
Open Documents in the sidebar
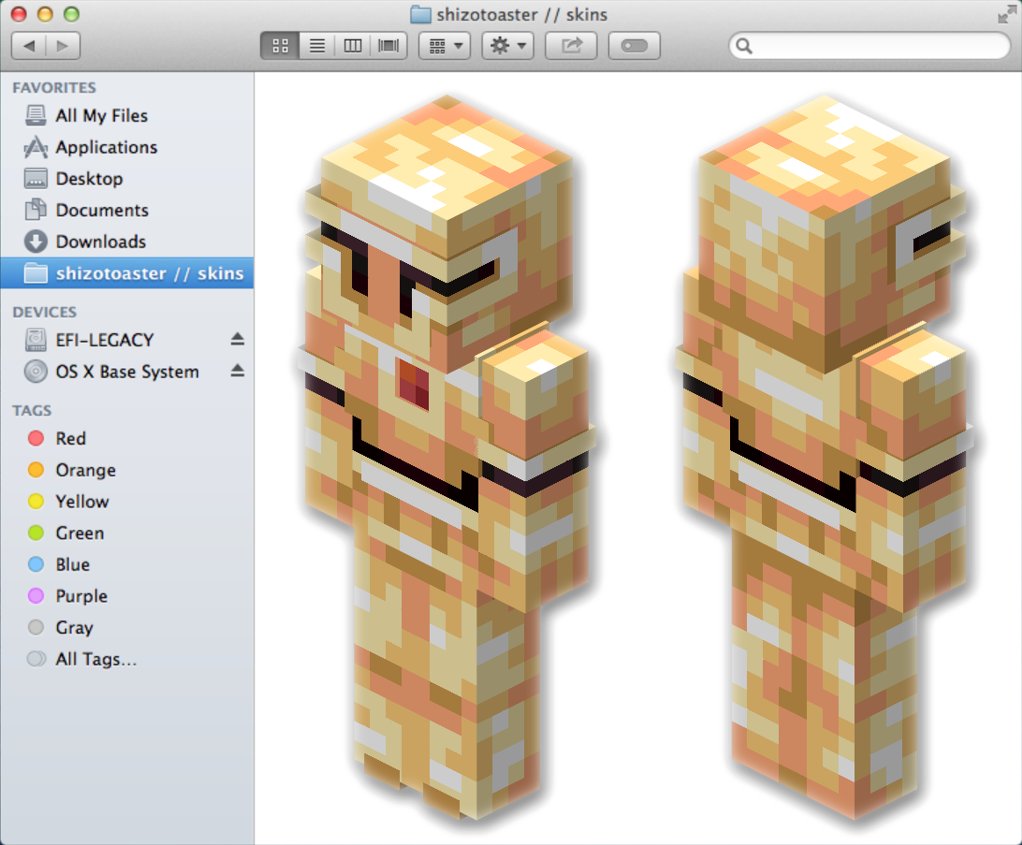coord(126,210)
